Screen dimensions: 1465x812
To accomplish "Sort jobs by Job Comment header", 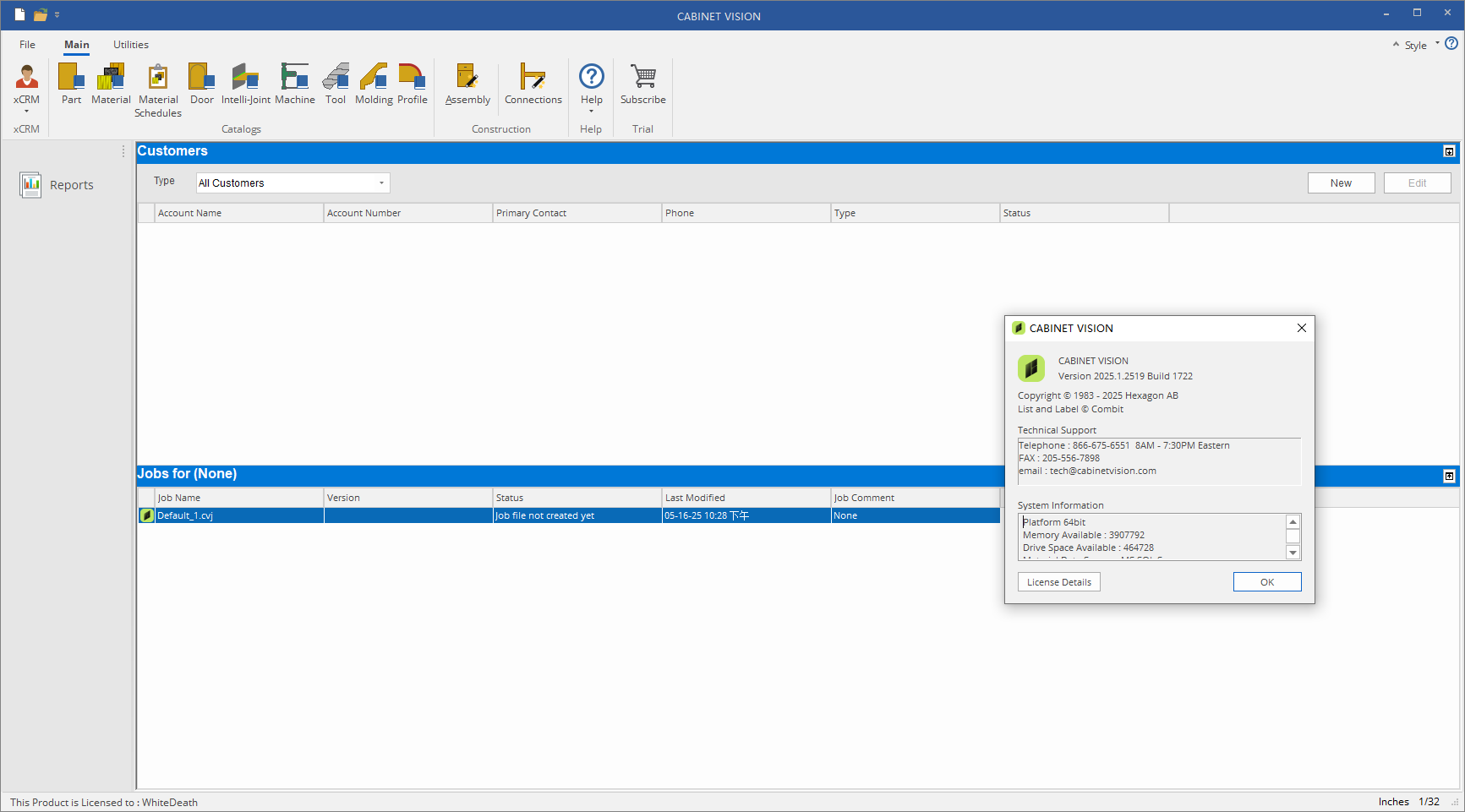I will (916, 498).
